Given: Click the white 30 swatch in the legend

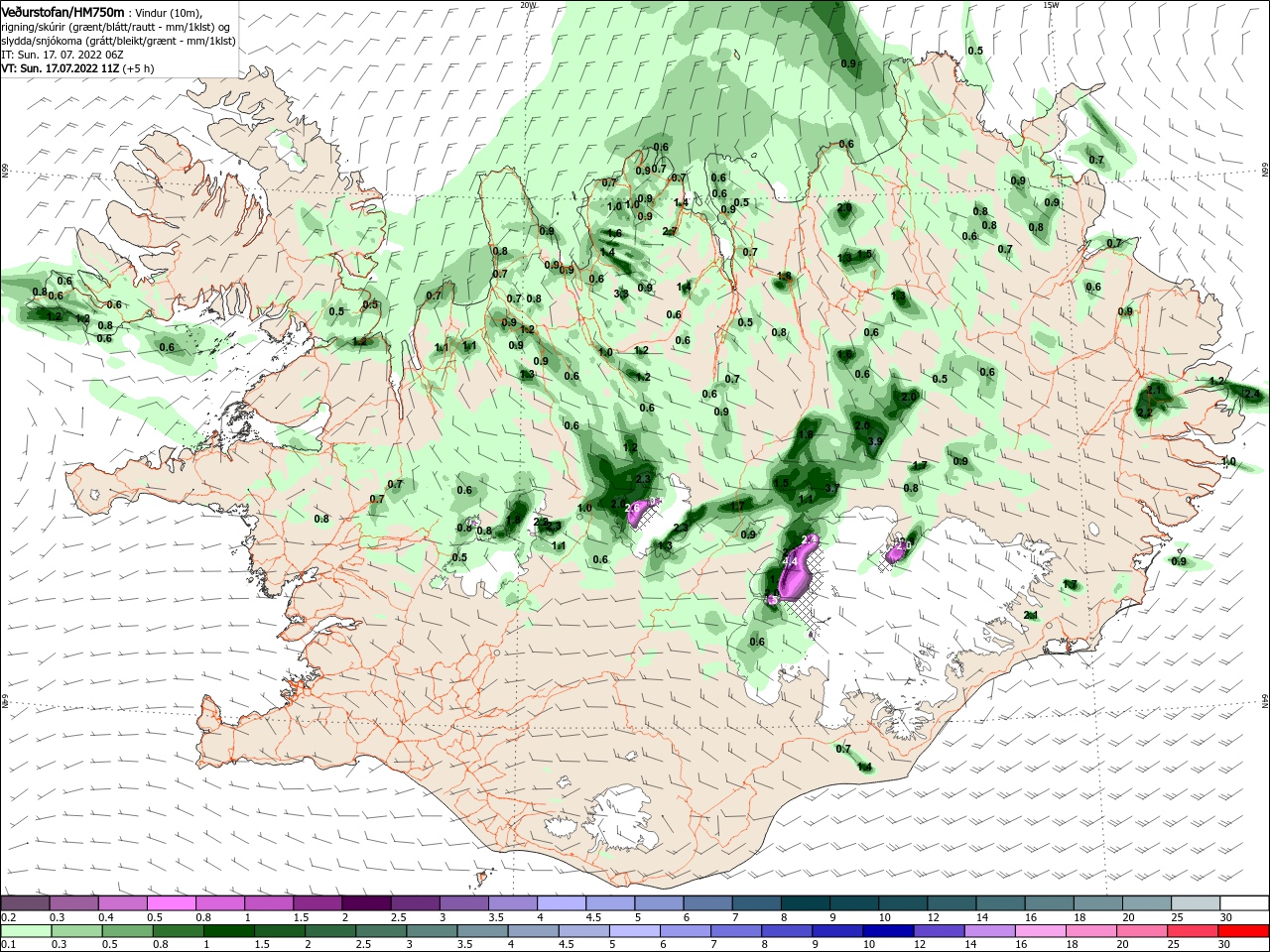Looking at the screenshot, I should pyautogui.click(x=1244, y=903).
